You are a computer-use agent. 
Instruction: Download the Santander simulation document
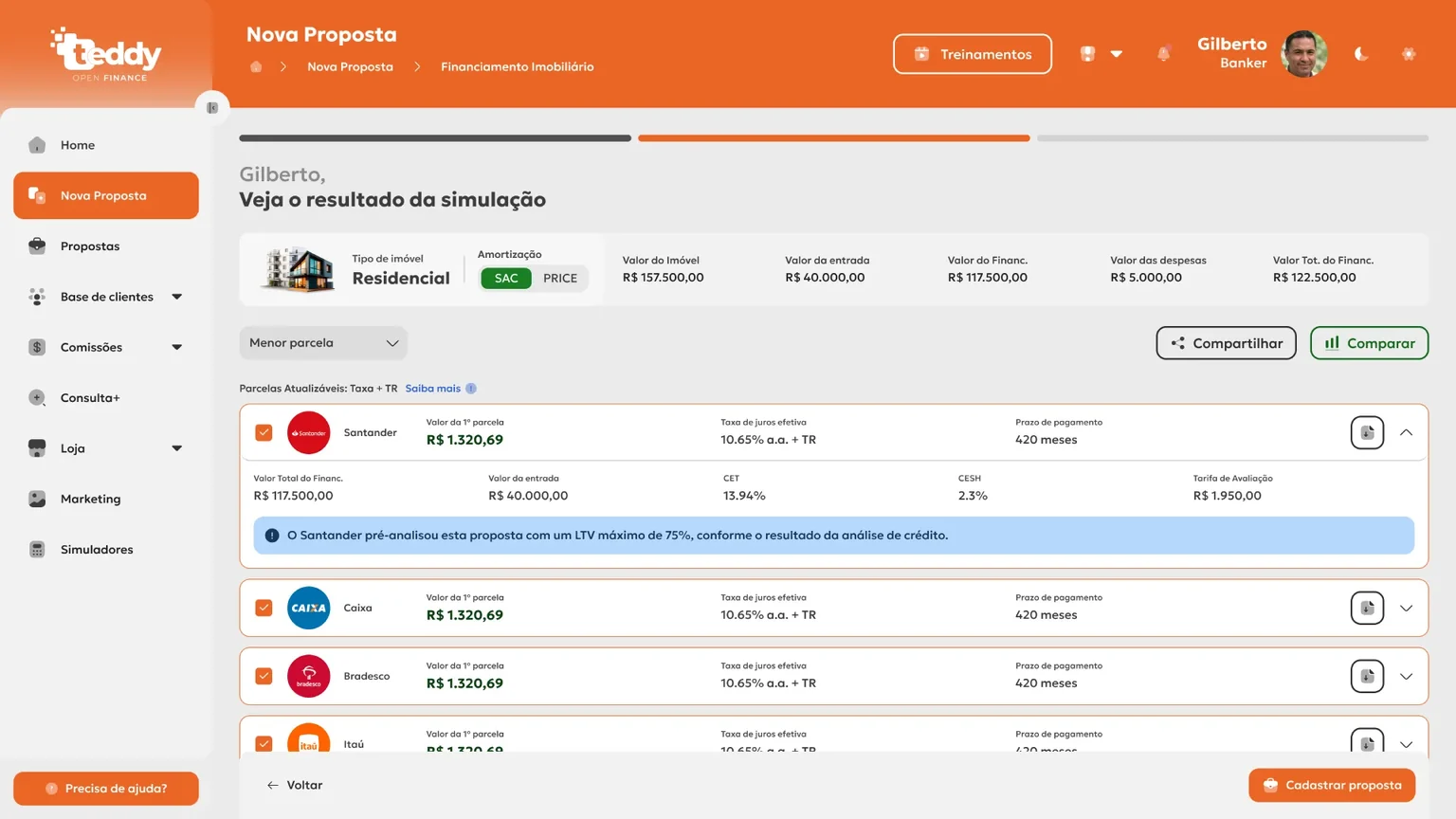pos(1367,432)
